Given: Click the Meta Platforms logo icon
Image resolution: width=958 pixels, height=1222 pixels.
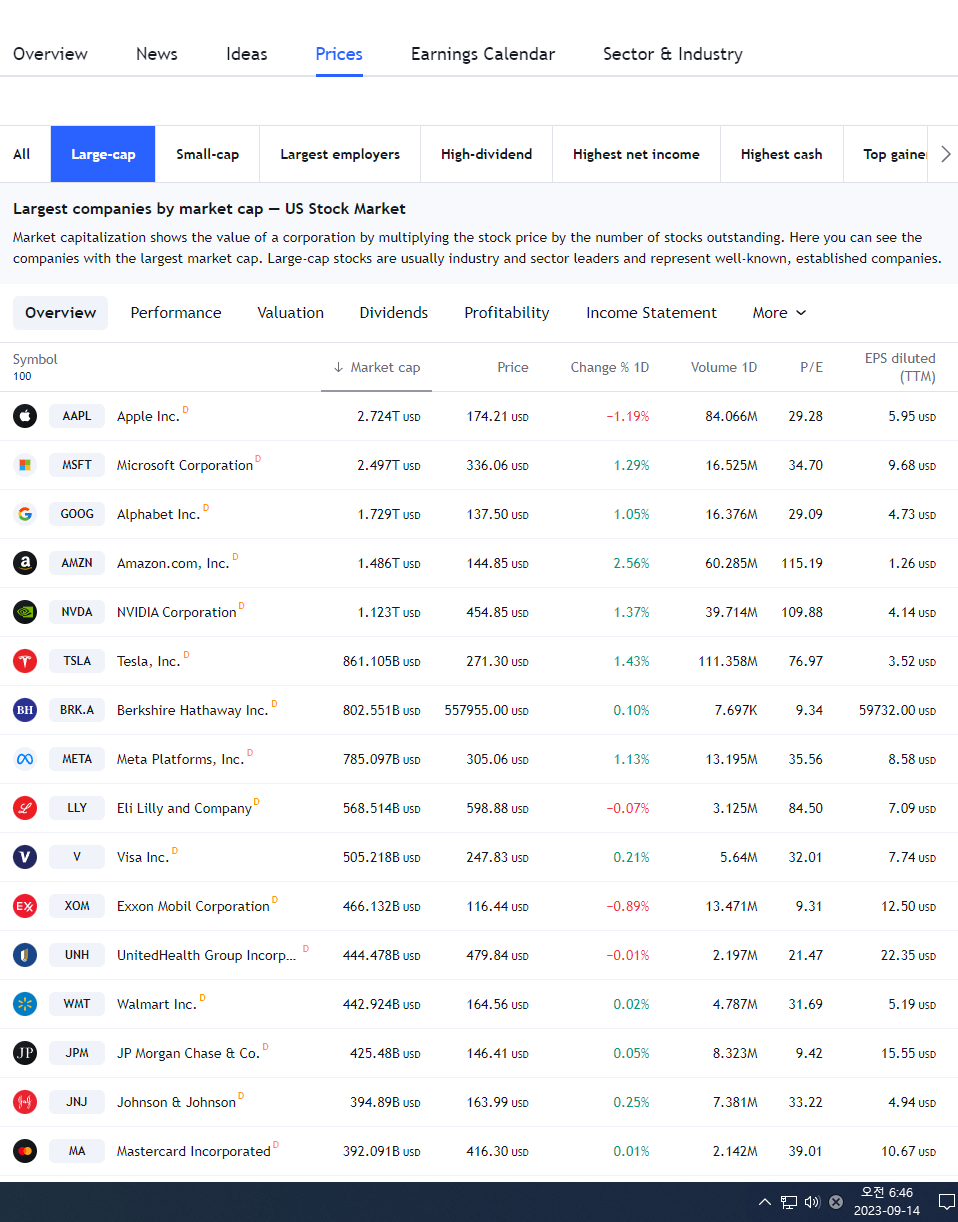Looking at the screenshot, I should click(x=25, y=759).
